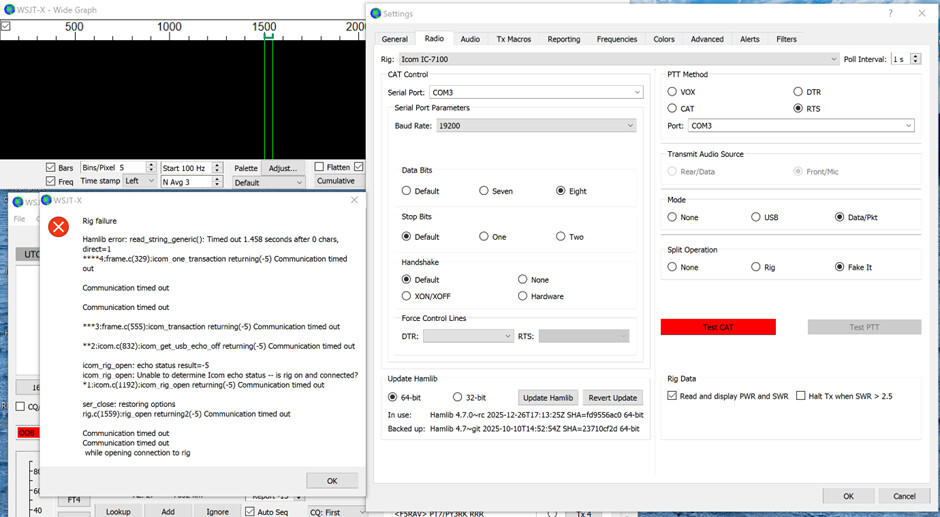This screenshot has width=940, height=517.
Task: Switch to the Audio tab
Action: pos(470,39)
